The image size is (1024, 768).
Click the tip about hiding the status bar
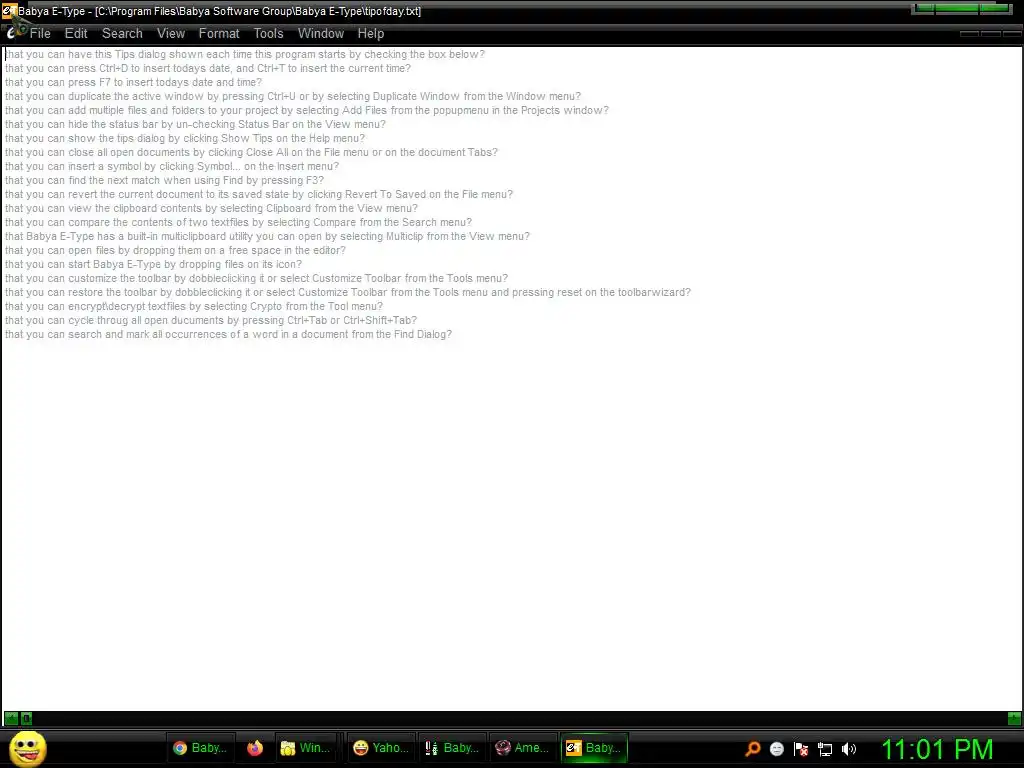[195, 124]
